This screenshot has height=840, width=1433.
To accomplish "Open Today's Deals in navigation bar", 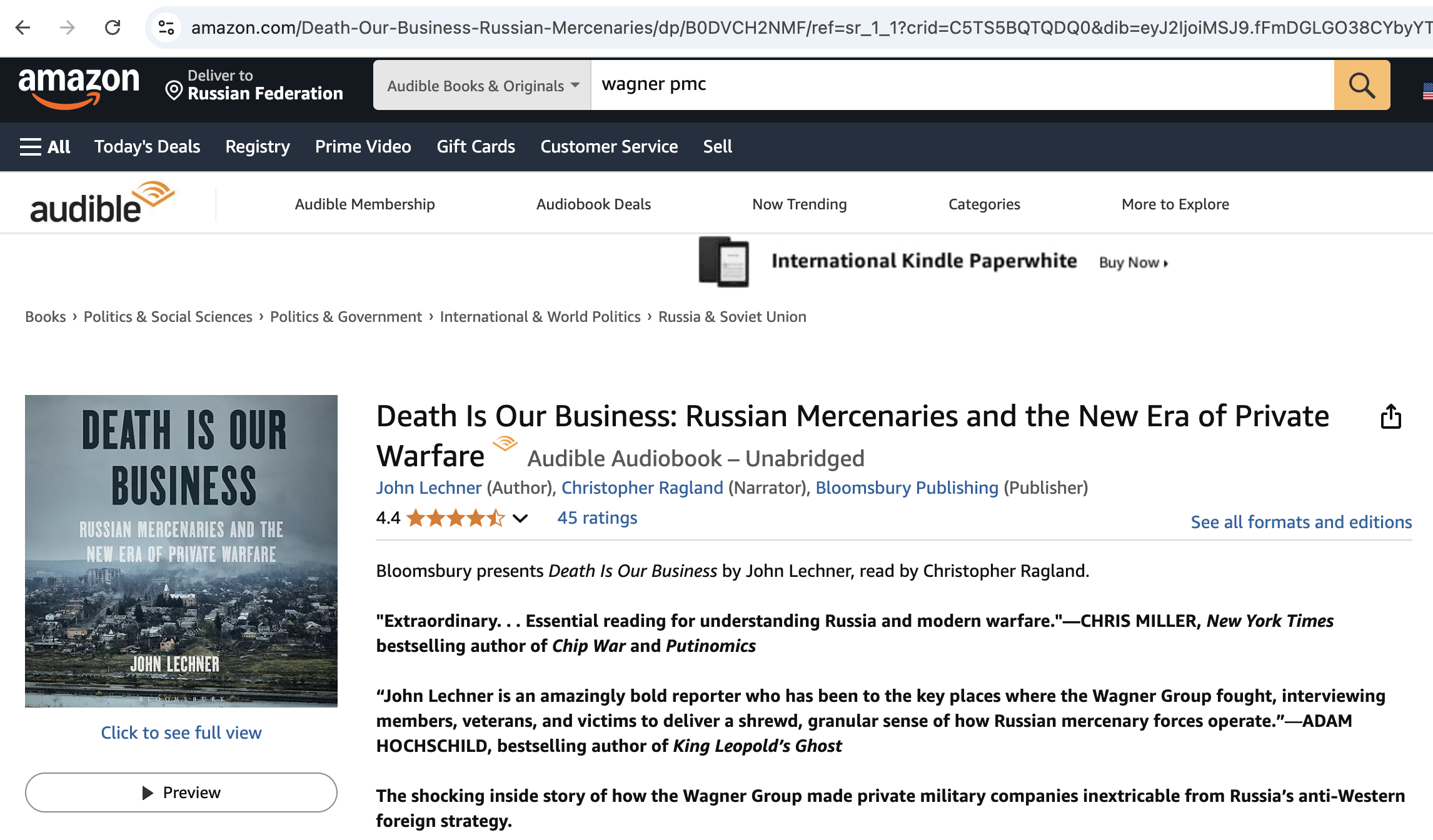I will click(147, 147).
